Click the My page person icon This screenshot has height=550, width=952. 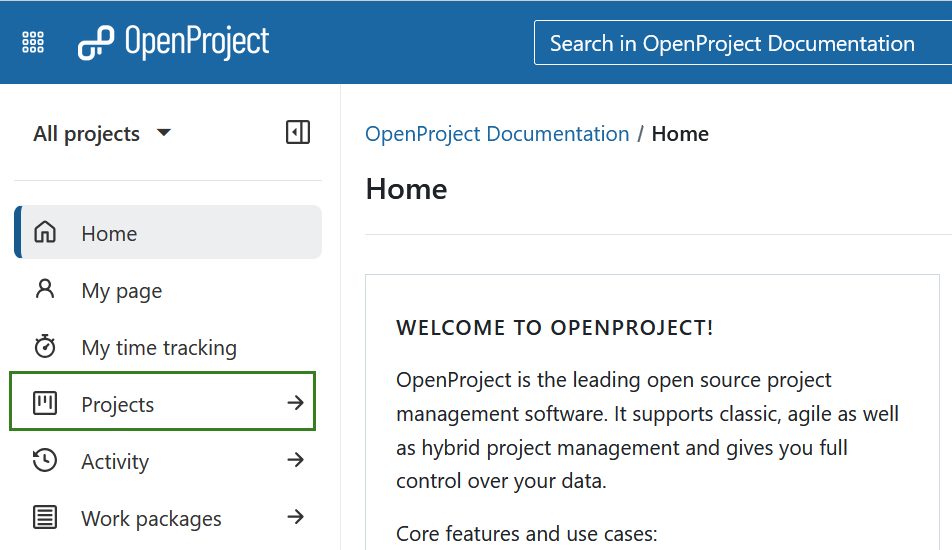[45, 290]
